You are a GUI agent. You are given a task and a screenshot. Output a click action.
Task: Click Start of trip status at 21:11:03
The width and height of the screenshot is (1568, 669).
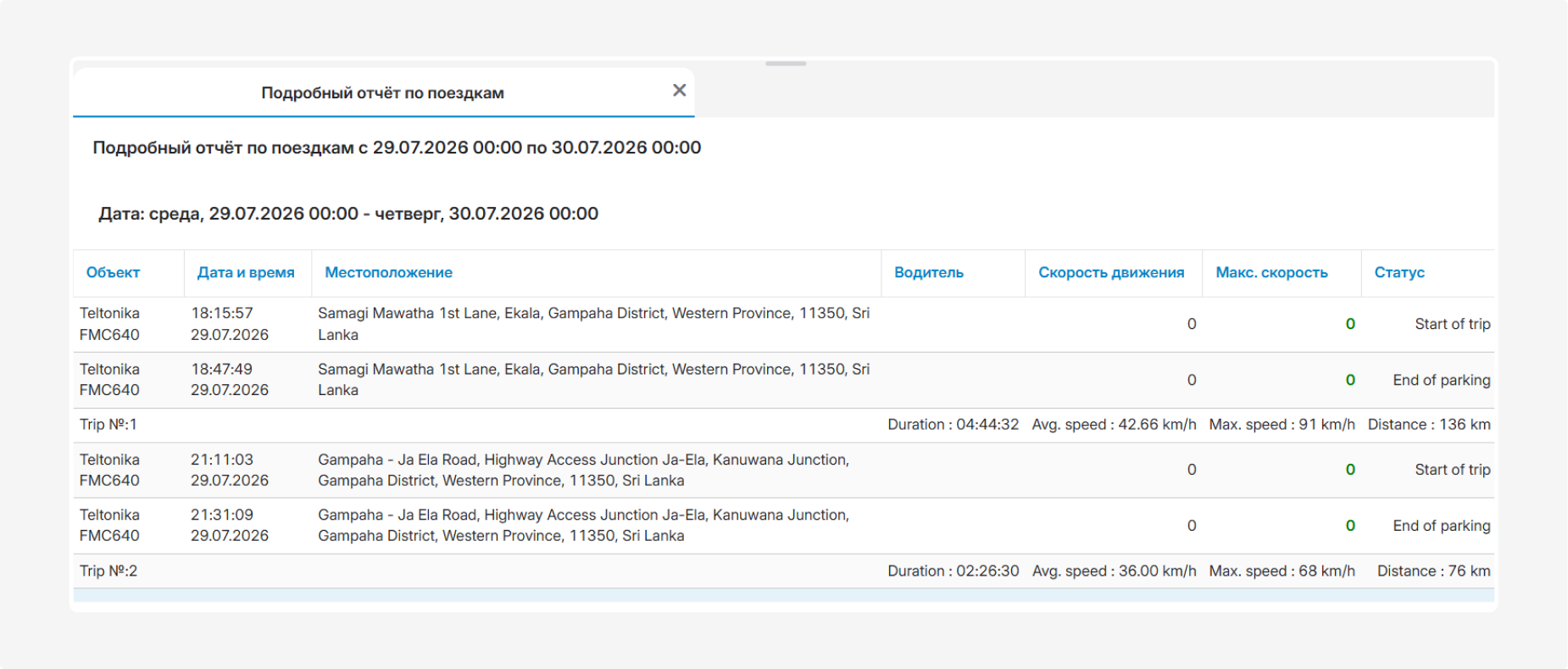(1452, 470)
